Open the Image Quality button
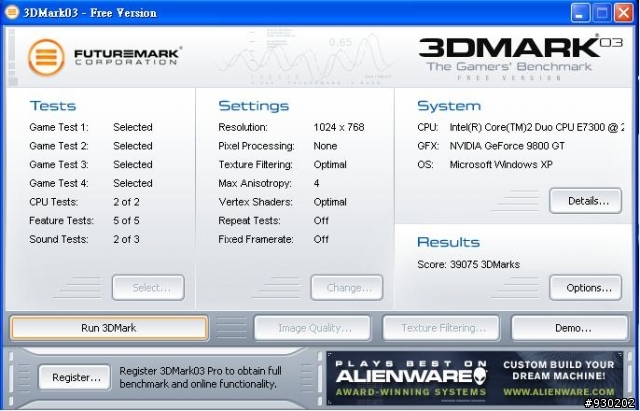 pyautogui.click(x=312, y=328)
